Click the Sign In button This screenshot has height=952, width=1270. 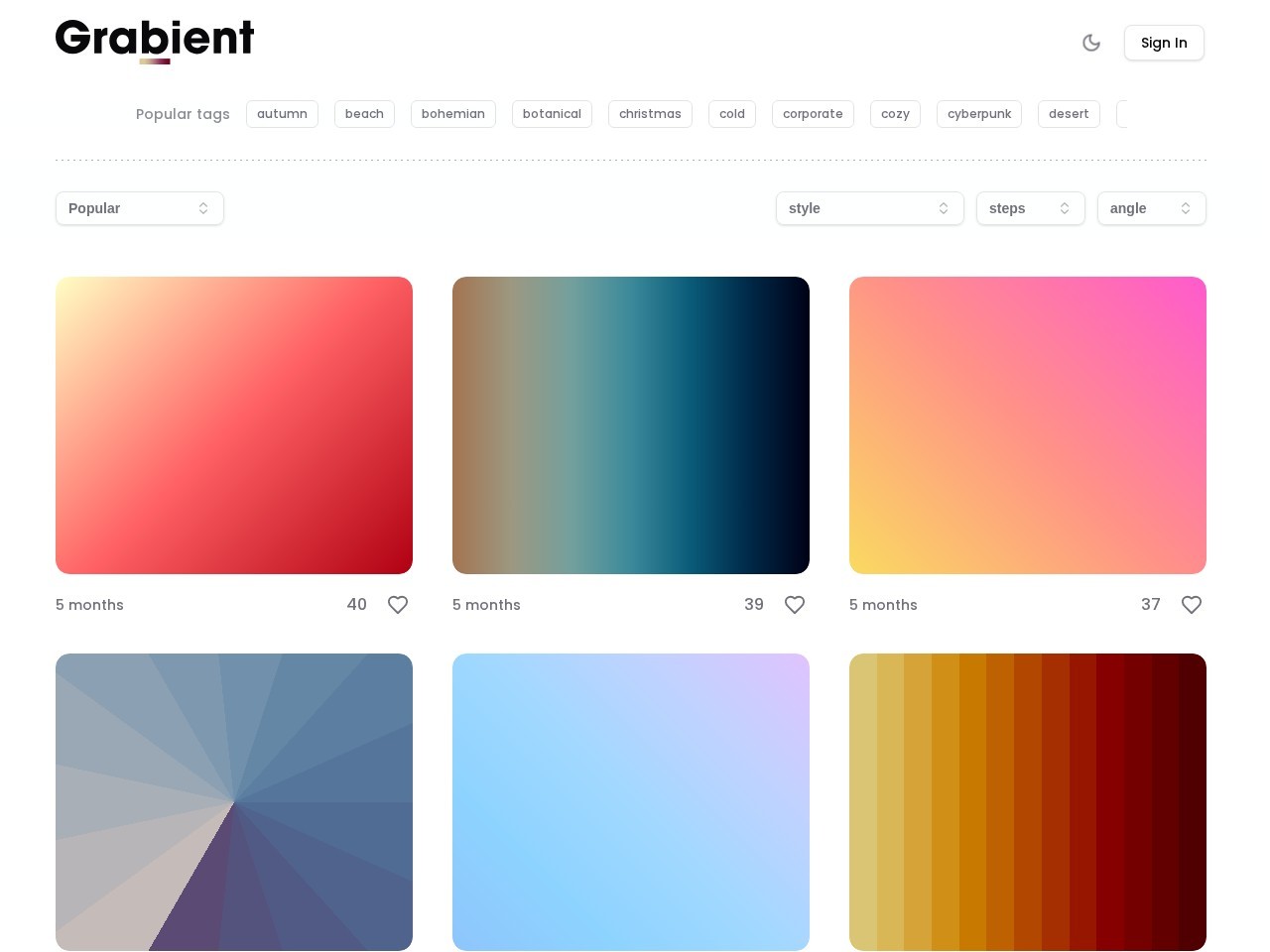pyautogui.click(x=1164, y=43)
